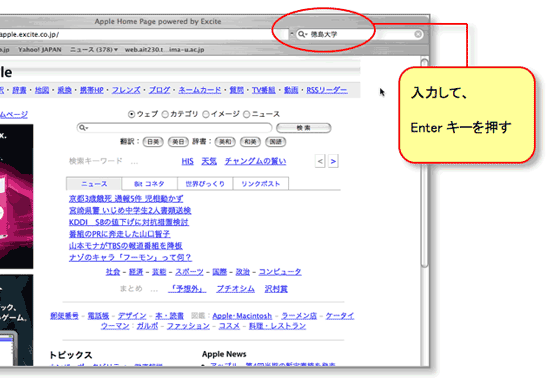Open the Yahoo! JAPAN bookmark
550x381 pixels.
tap(40, 49)
